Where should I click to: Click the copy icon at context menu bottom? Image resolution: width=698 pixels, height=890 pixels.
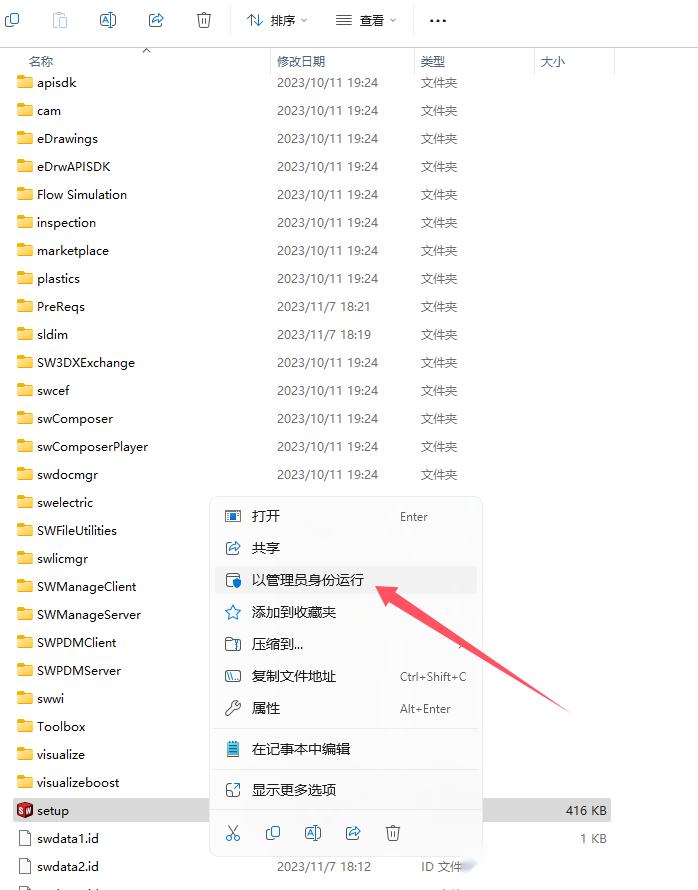coord(273,833)
